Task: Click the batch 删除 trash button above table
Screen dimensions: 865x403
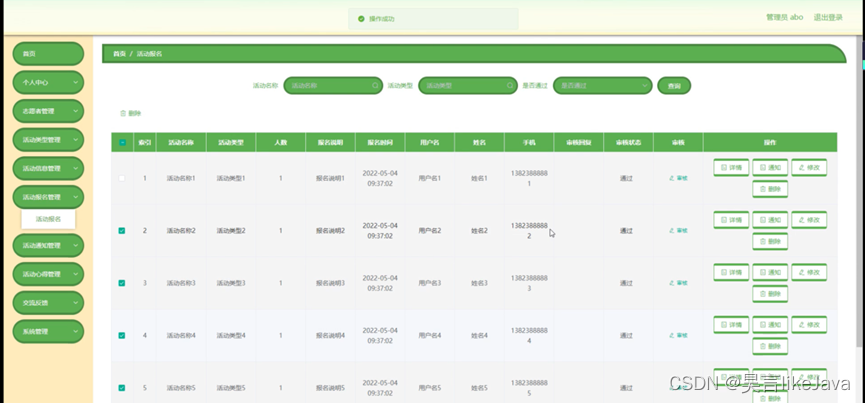Action: [x=131, y=114]
